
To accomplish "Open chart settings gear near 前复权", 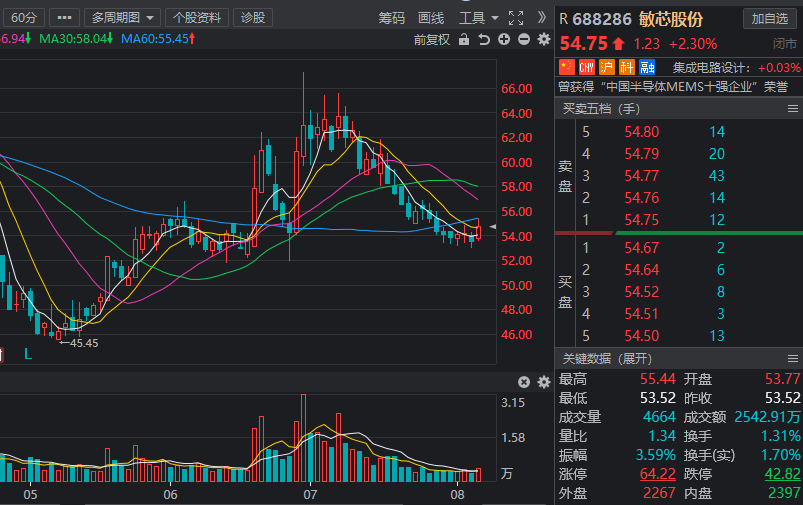I will pyautogui.click(x=544, y=39).
